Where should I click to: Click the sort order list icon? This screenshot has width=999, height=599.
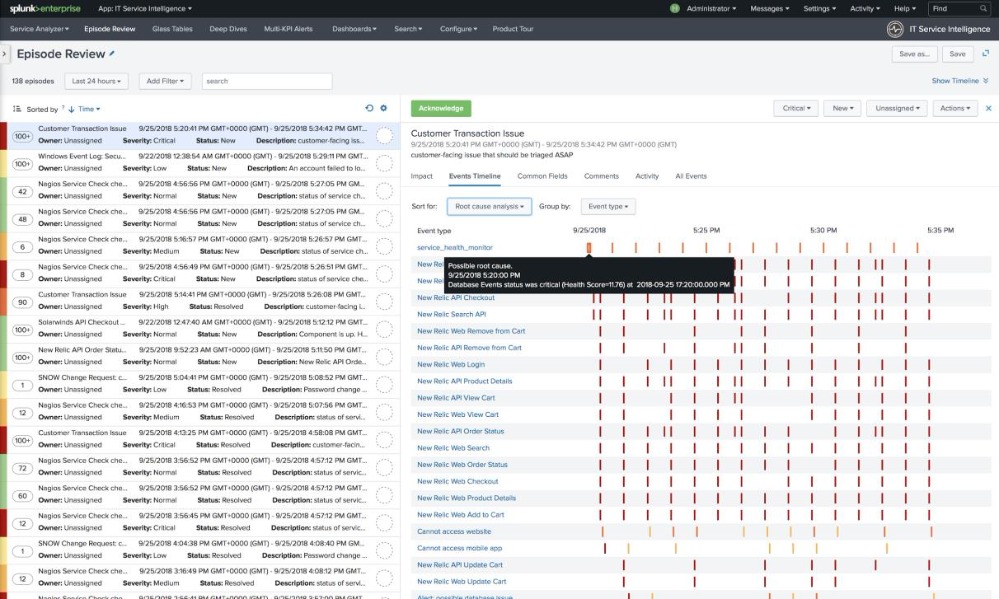[x=17, y=109]
